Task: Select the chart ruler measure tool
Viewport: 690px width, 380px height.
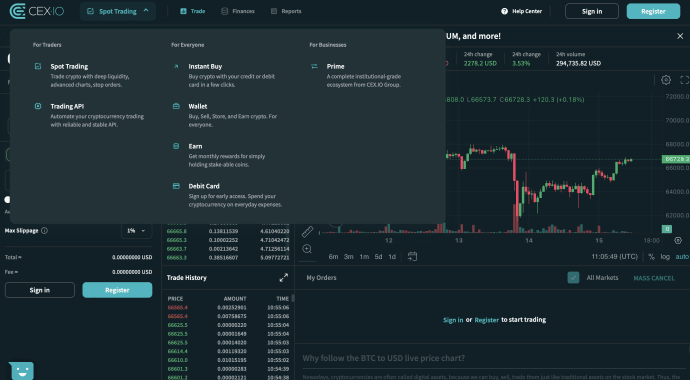Action: click(307, 232)
